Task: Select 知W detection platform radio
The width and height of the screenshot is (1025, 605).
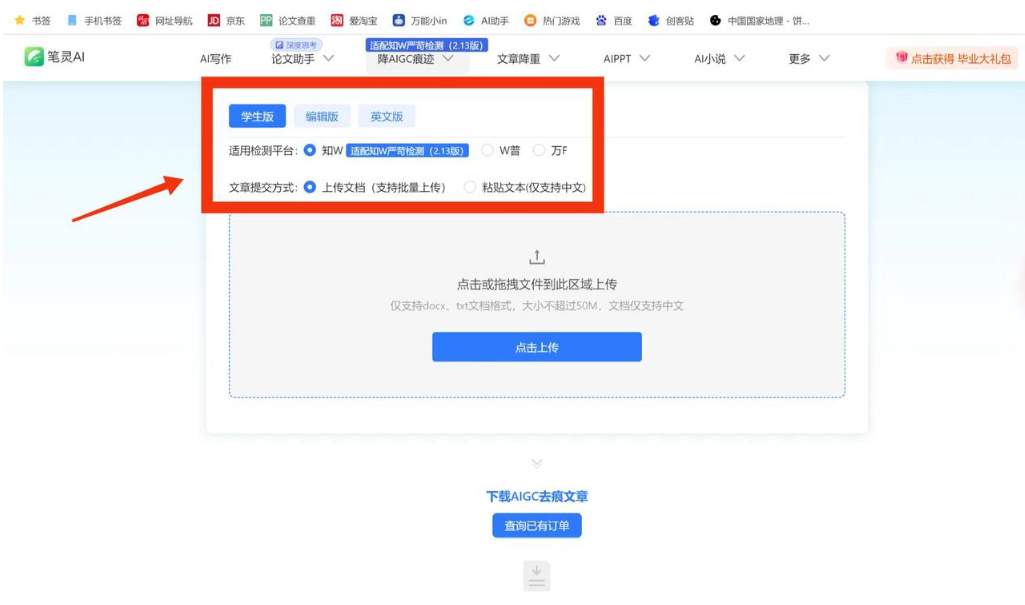Action: 310,150
